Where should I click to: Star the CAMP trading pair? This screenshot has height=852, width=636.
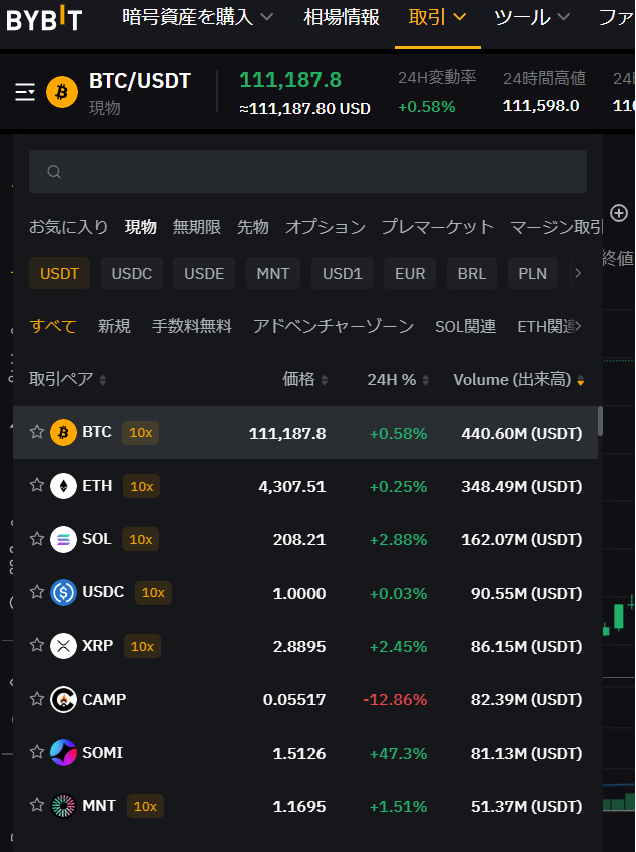point(37,699)
